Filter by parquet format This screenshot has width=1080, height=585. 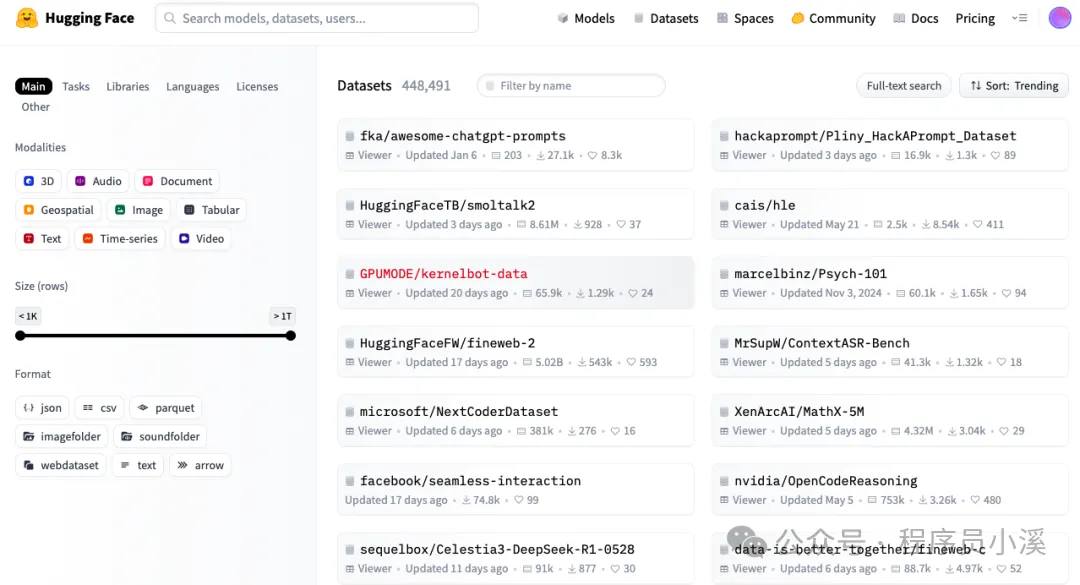[165, 408]
